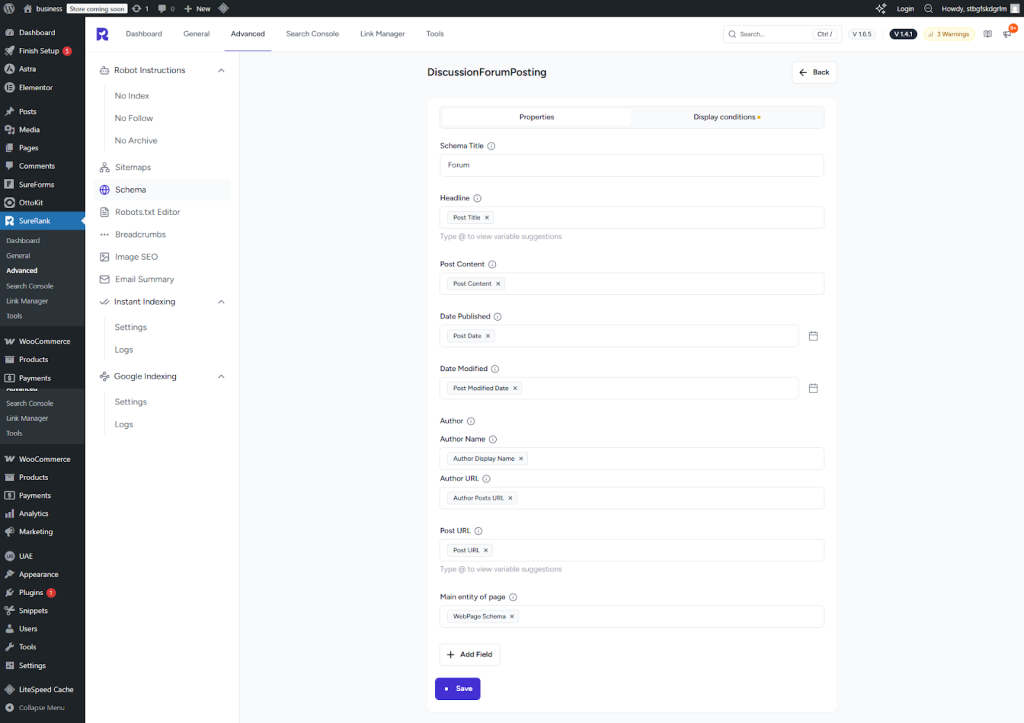
Task: Click the megaphone announcements icon
Action: 1007,34
